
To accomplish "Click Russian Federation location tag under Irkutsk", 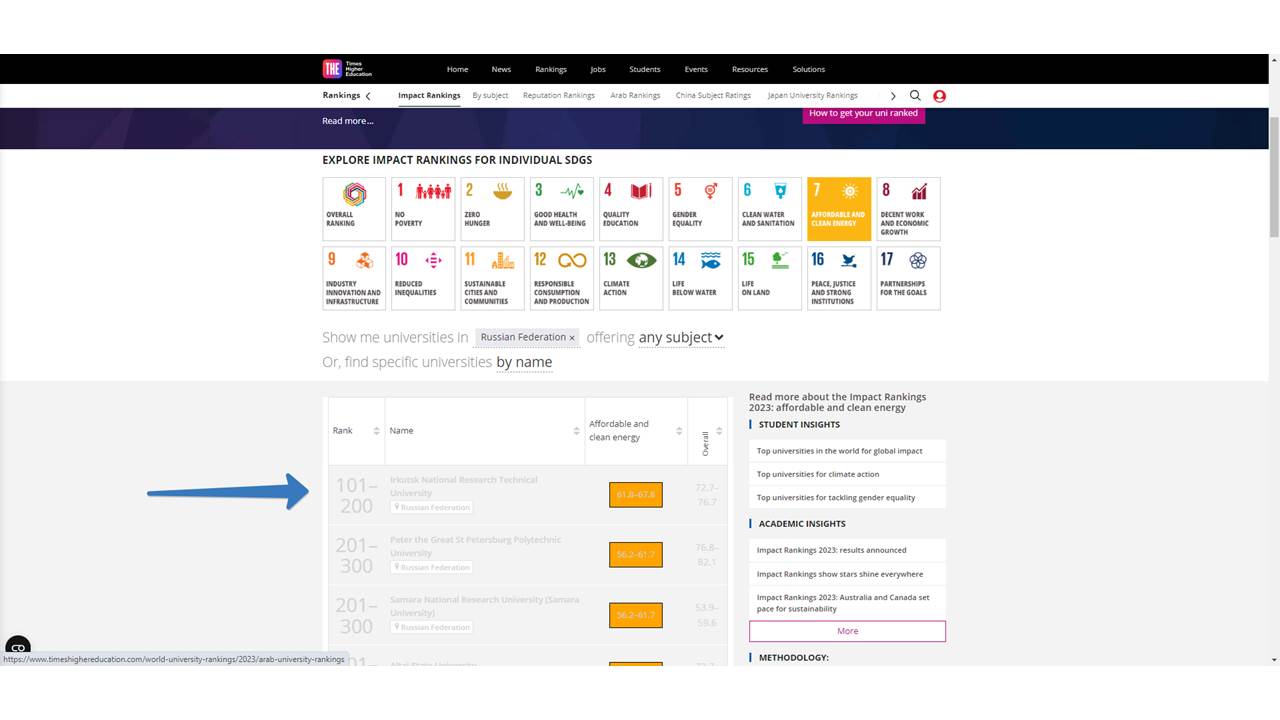I will (432, 507).
